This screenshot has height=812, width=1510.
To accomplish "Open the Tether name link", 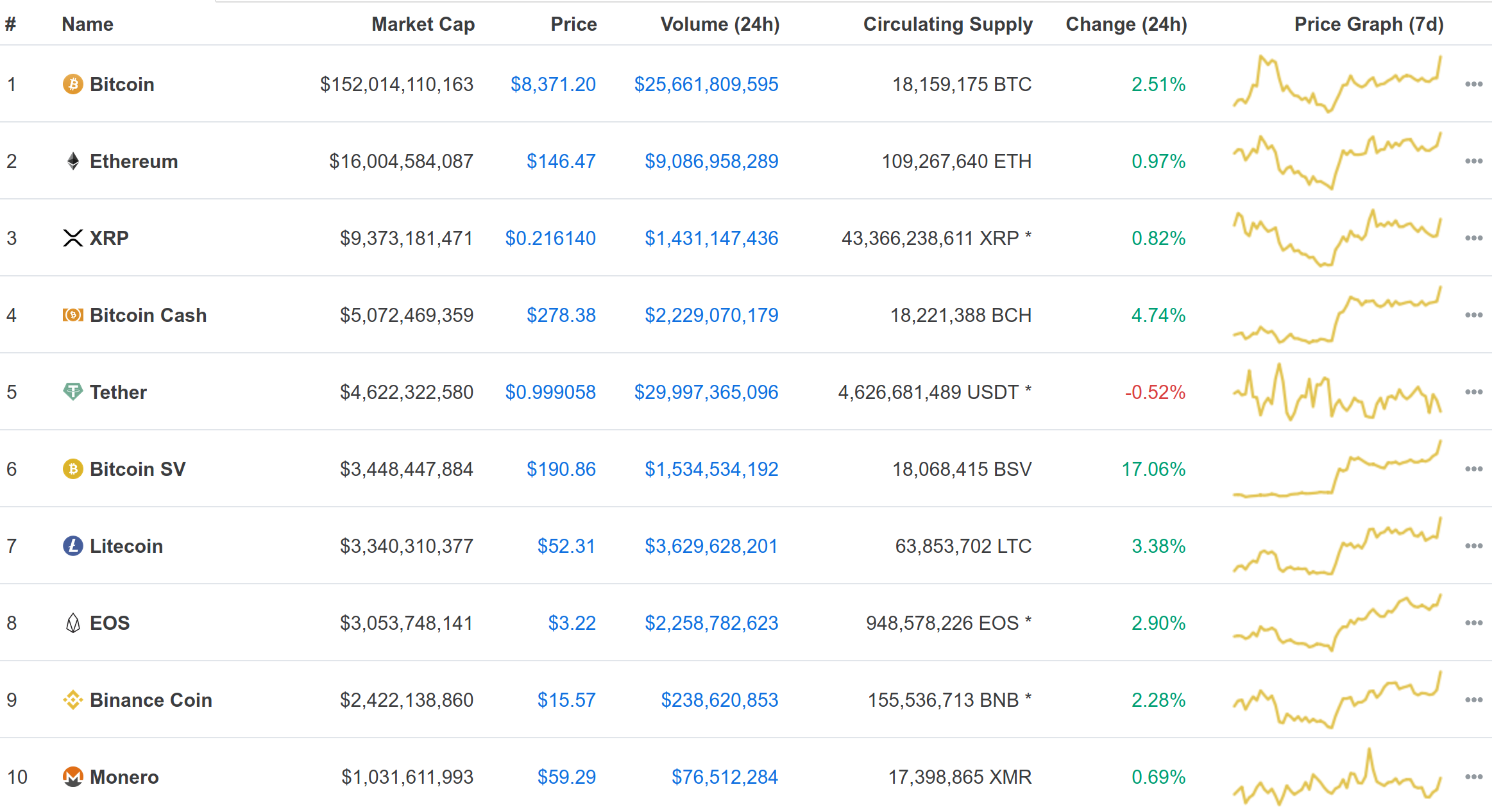I will [118, 392].
